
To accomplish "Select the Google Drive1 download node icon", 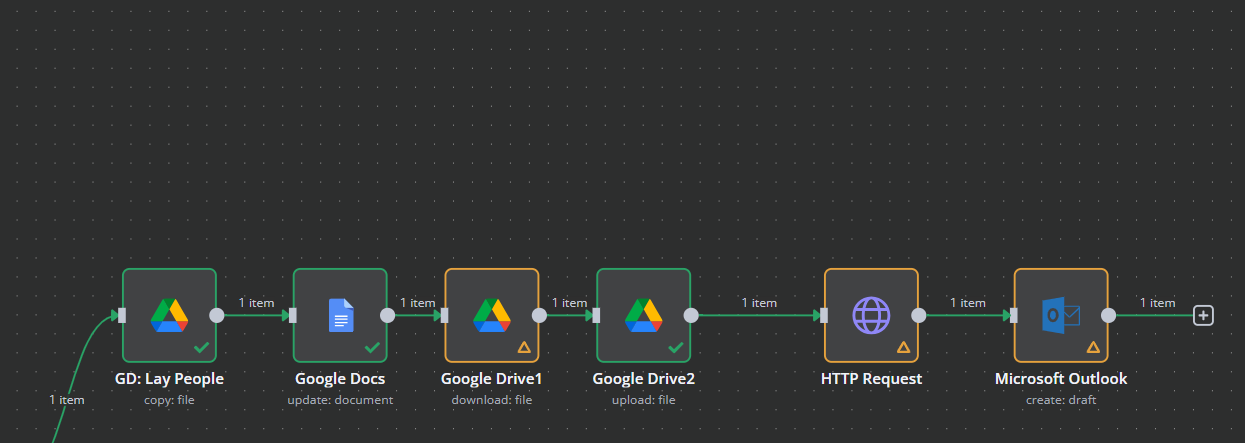I will (x=492, y=315).
